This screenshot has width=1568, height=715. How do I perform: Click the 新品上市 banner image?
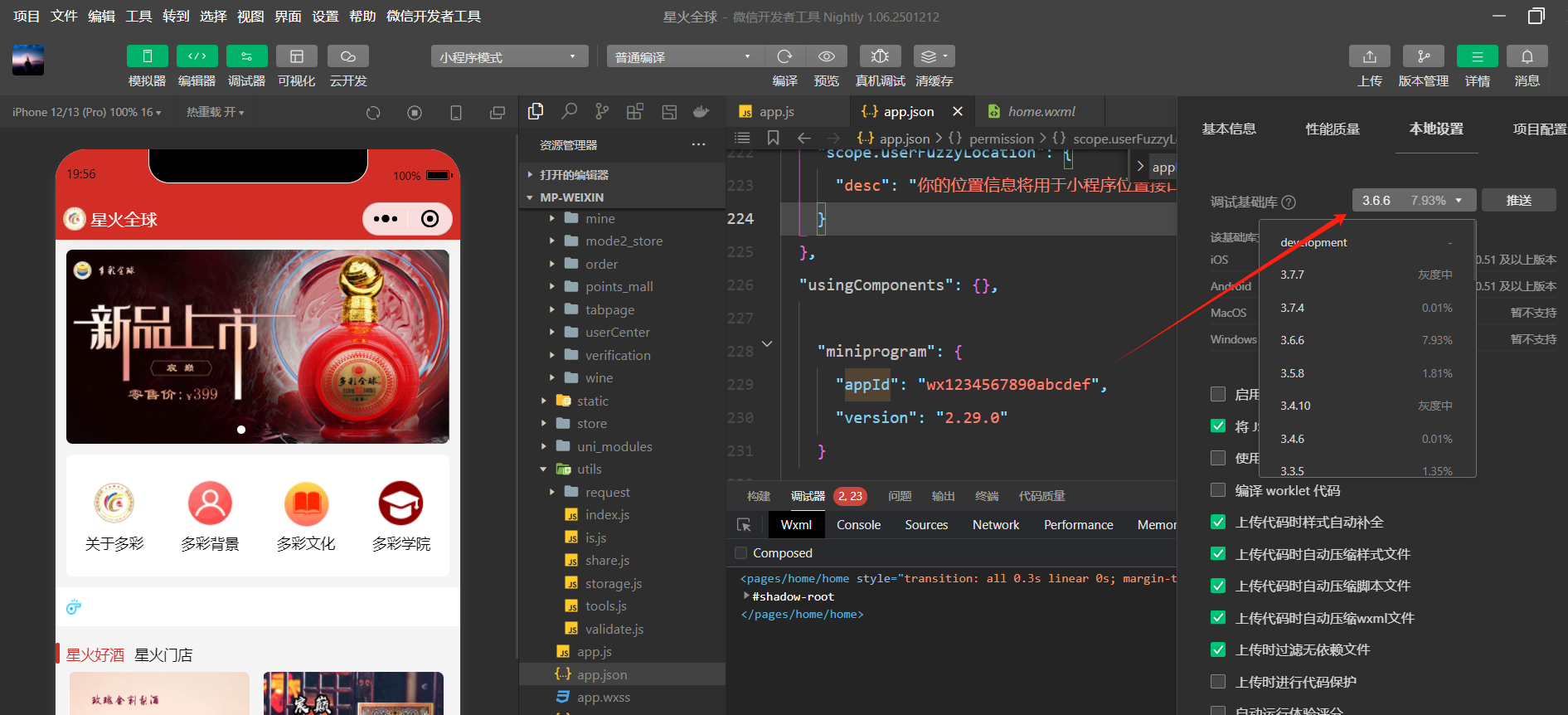tap(258, 347)
